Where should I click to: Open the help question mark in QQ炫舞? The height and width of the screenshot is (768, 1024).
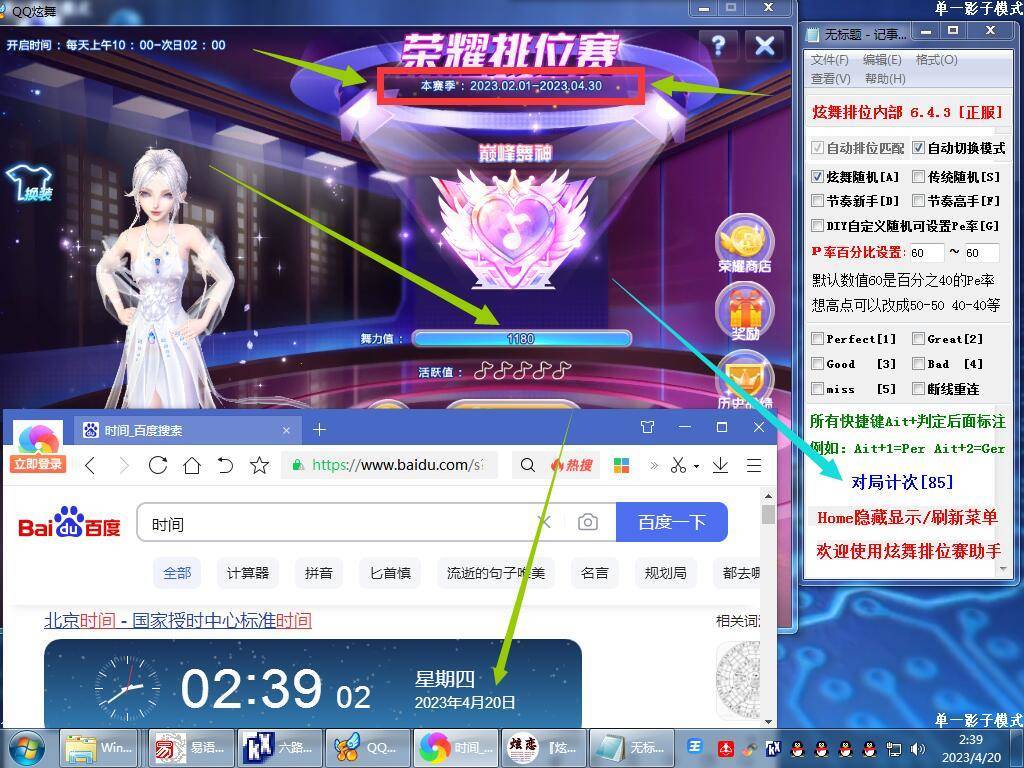[718, 46]
